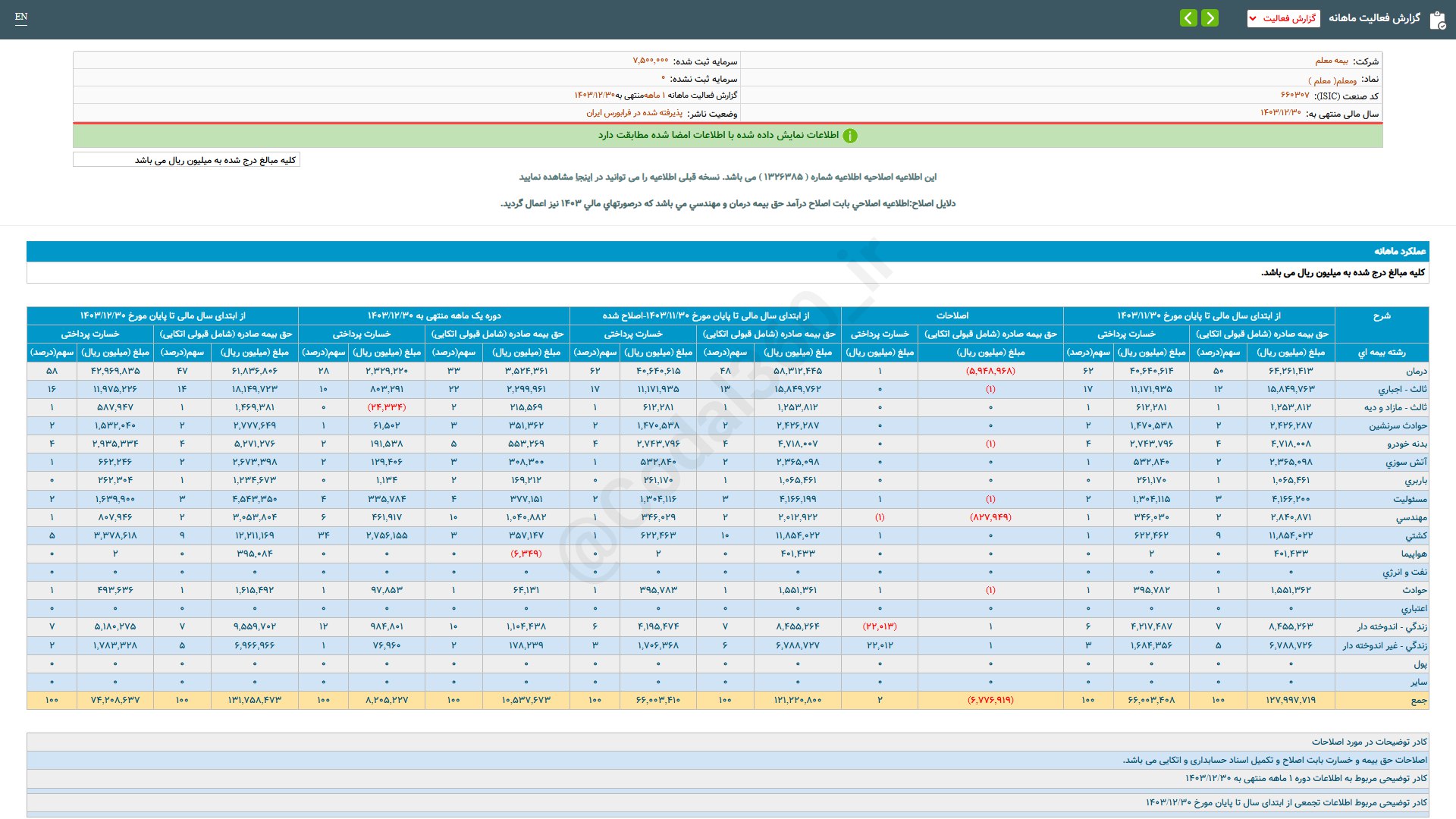
Task: Click the درمان row label
Action: [x=1416, y=371]
